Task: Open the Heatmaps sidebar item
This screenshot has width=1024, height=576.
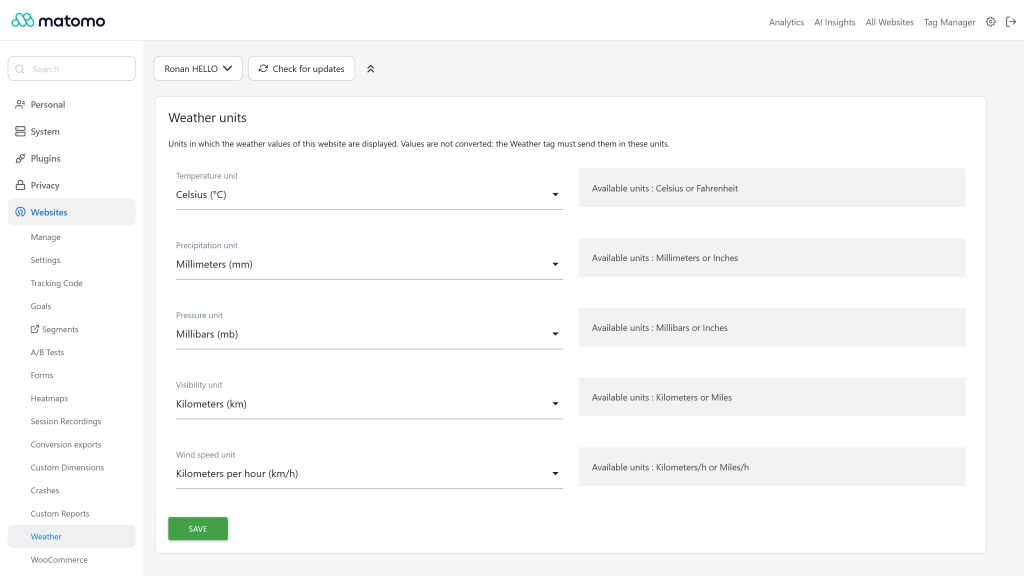Action: click(49, 398)
